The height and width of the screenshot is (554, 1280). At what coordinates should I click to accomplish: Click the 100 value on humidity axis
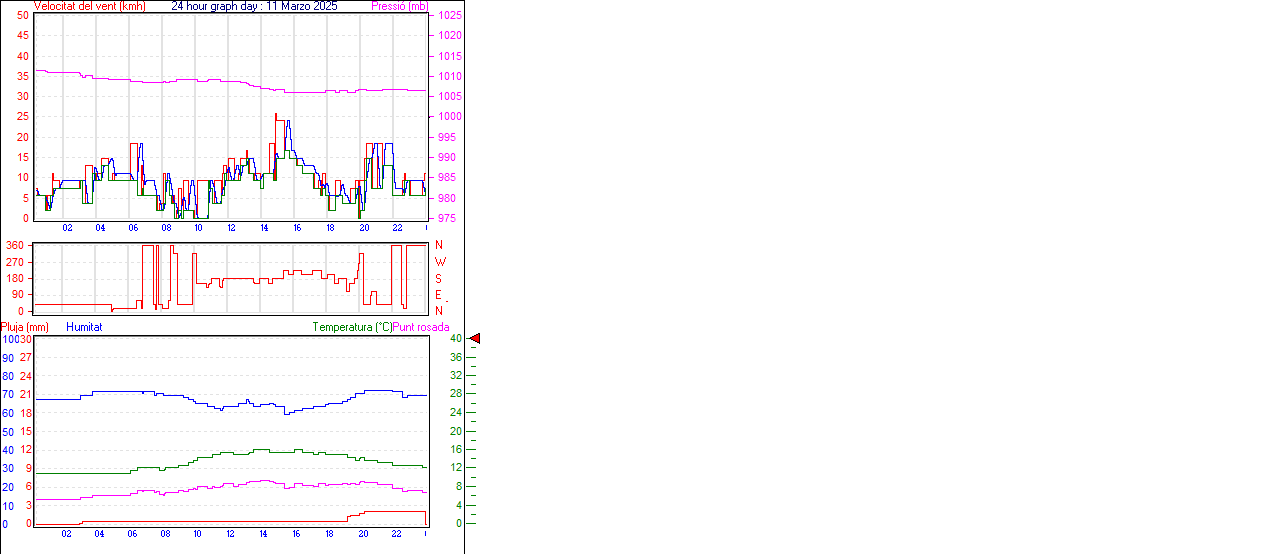click(x=9, y=339)
